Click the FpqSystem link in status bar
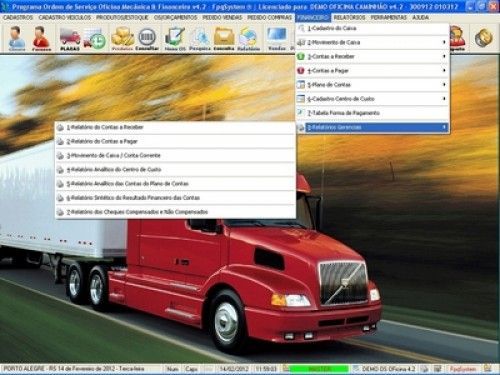 point(463,369)
